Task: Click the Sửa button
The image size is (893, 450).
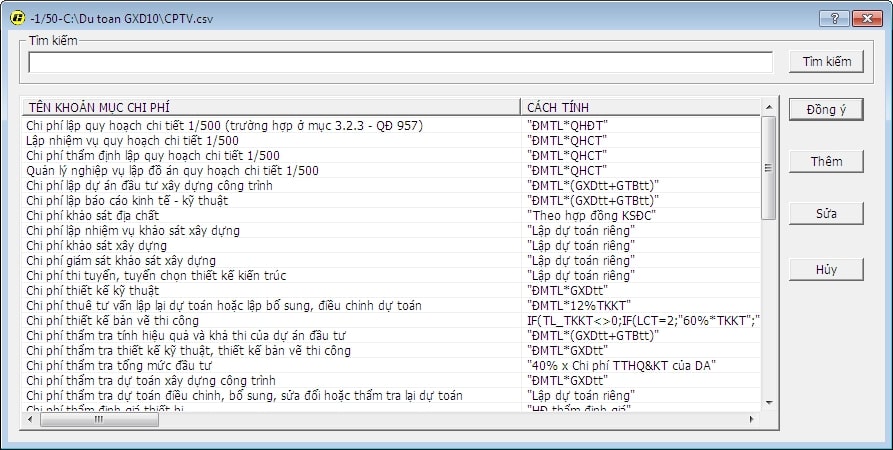Action: click(826, 214)
